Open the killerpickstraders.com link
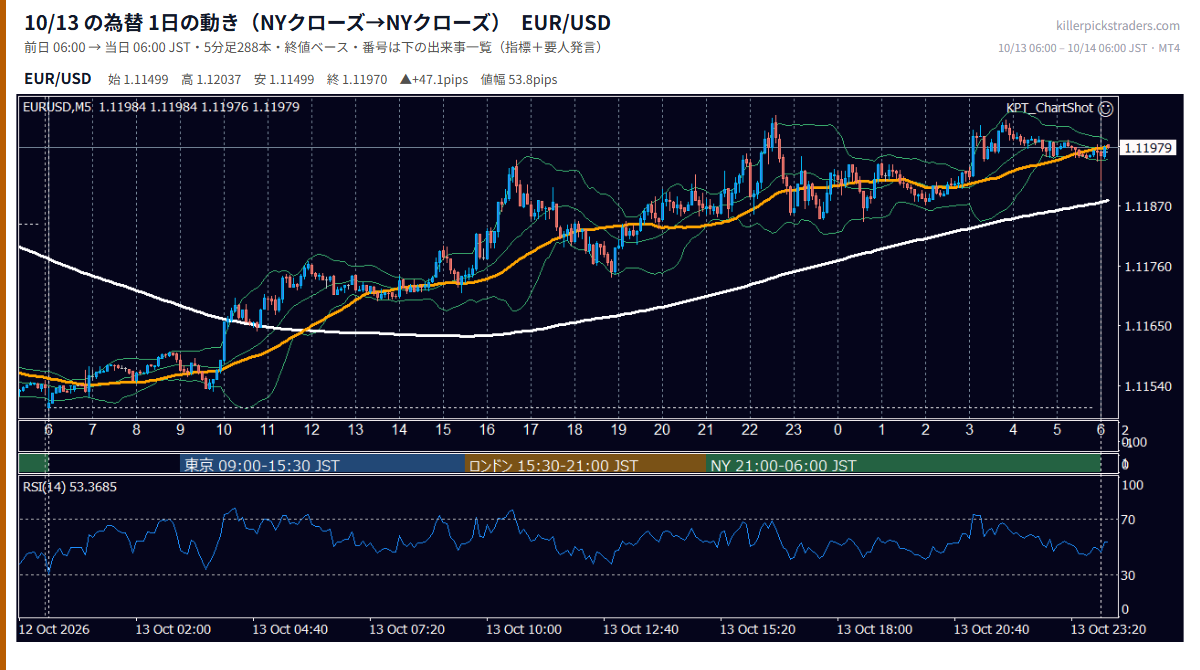Screen dimensions: 1200x670 [1117, 26]
